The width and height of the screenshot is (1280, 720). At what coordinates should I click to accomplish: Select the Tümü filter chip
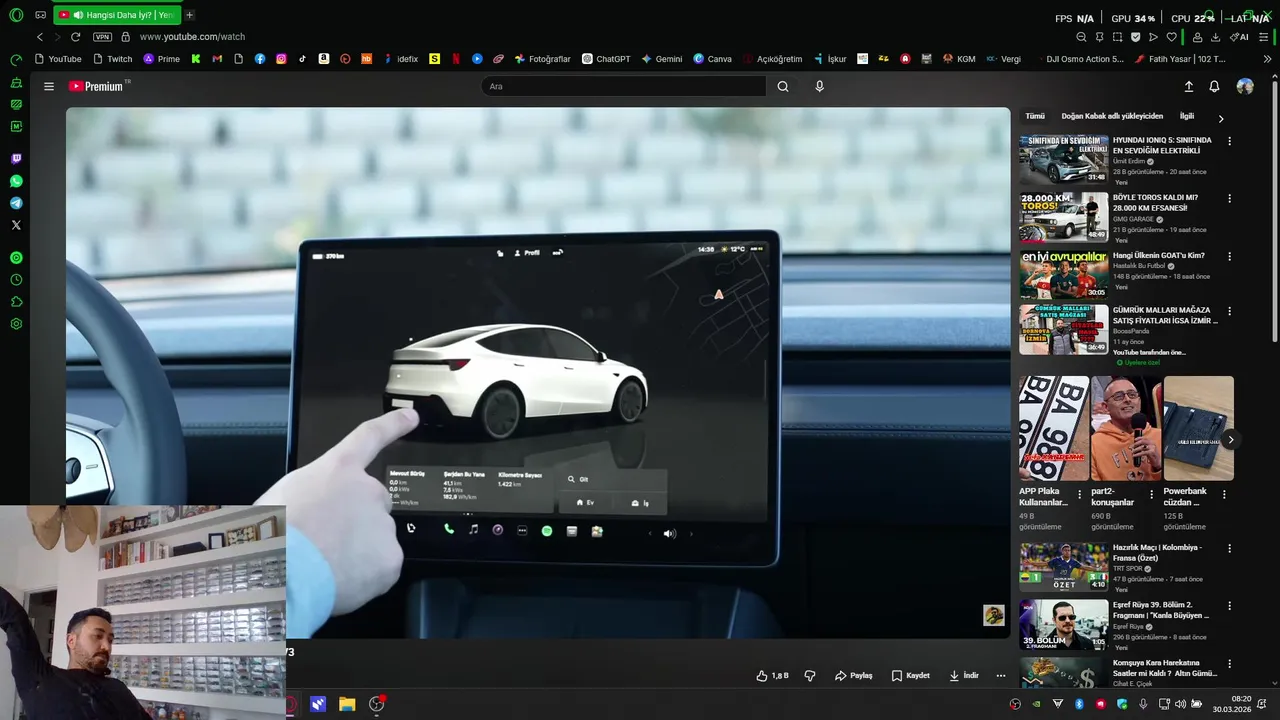pyautogui.click(x=1035, y=117)
